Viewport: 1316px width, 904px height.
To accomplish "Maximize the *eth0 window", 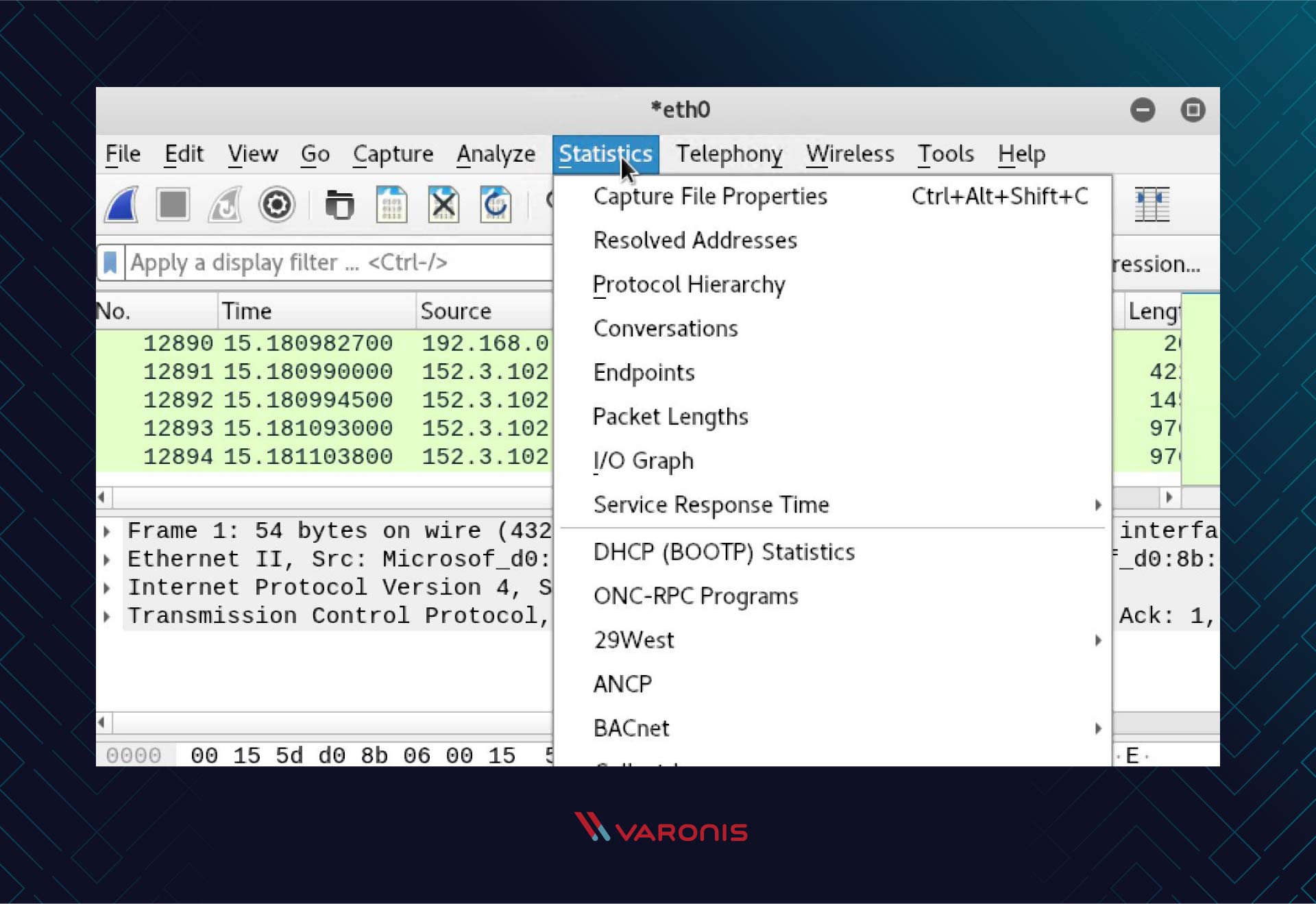I will tap(1193, 110).
